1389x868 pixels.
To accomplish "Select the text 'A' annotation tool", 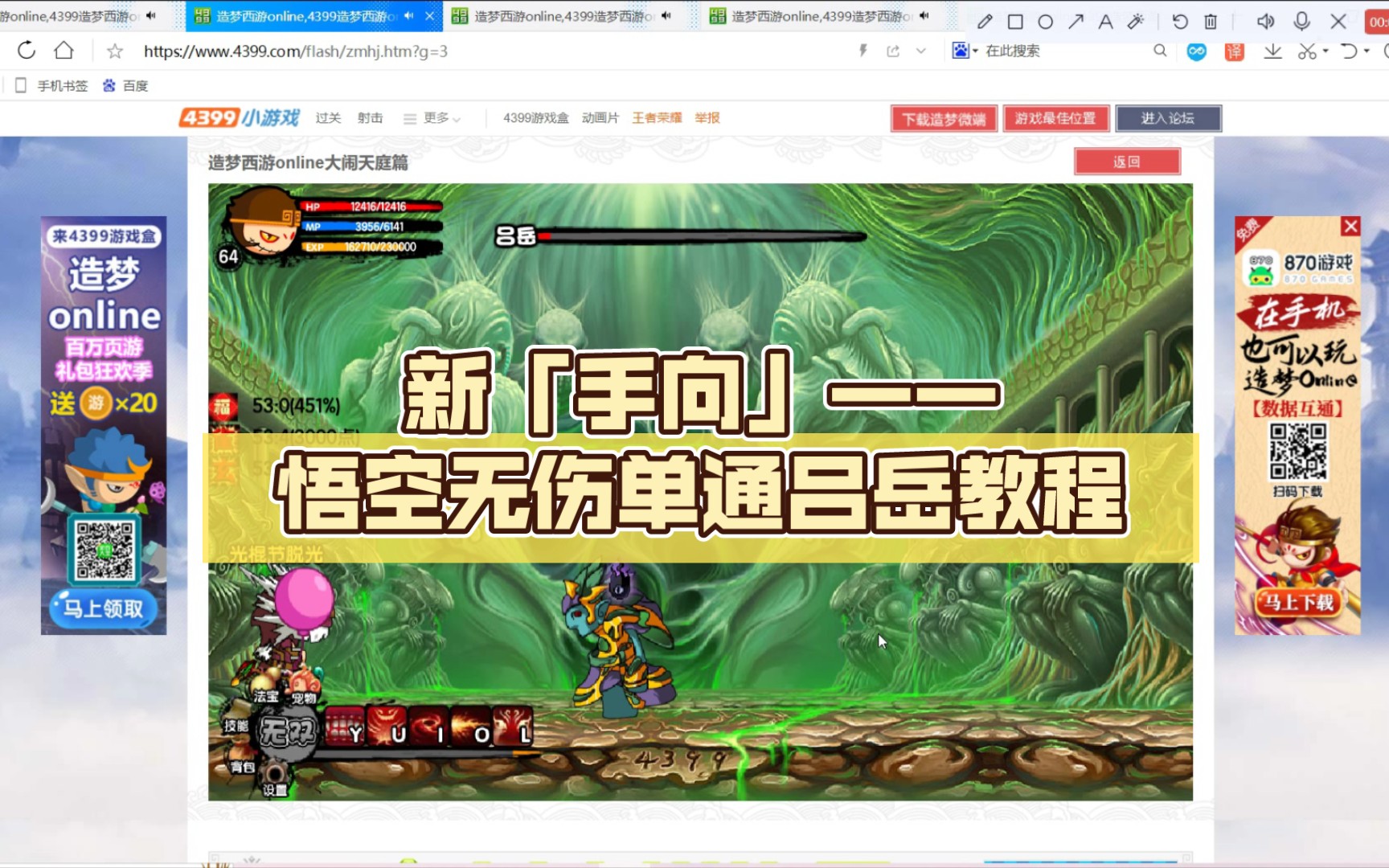I will (x=1106, y=22).
